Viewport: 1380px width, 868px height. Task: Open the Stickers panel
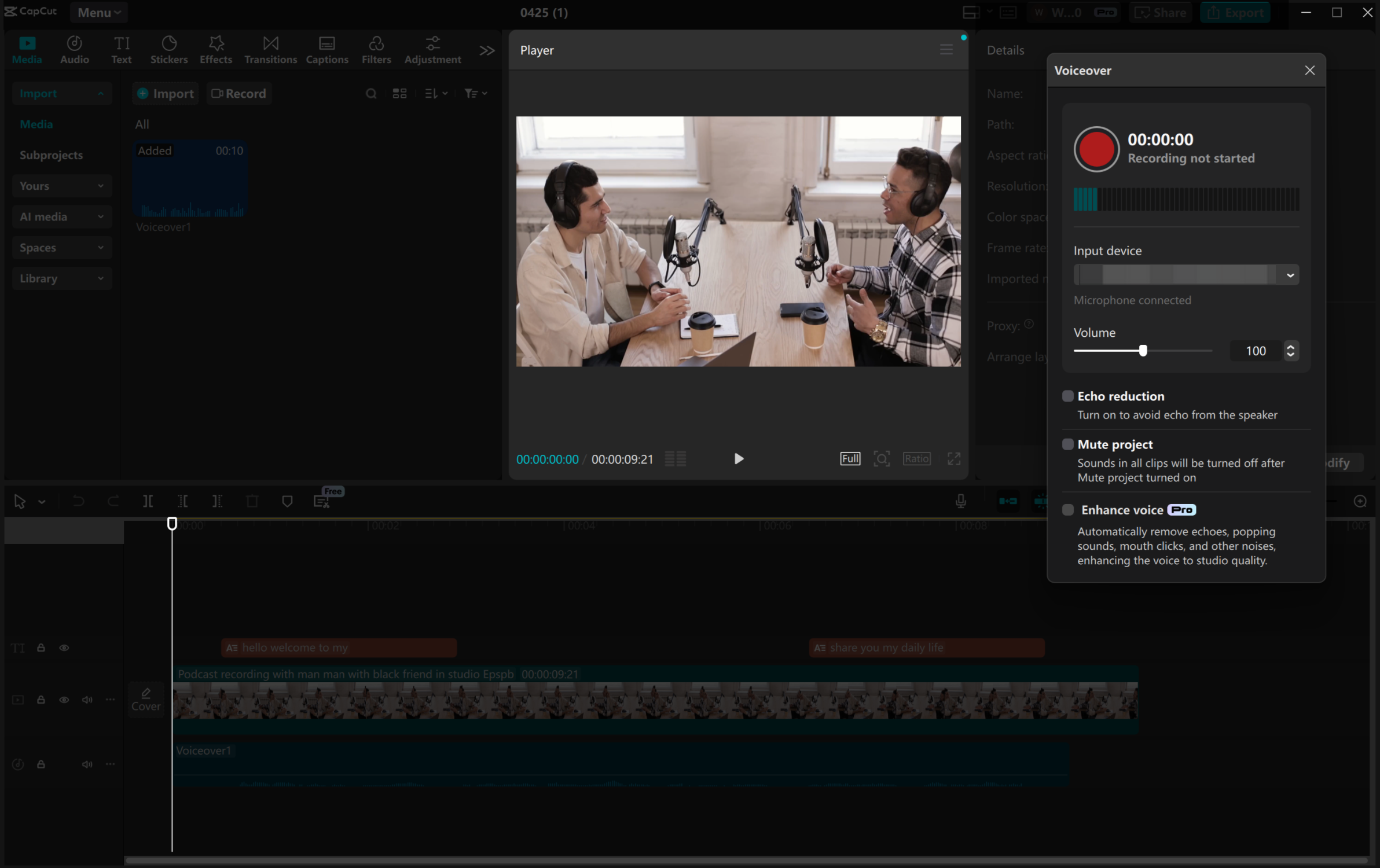(168, 50)
